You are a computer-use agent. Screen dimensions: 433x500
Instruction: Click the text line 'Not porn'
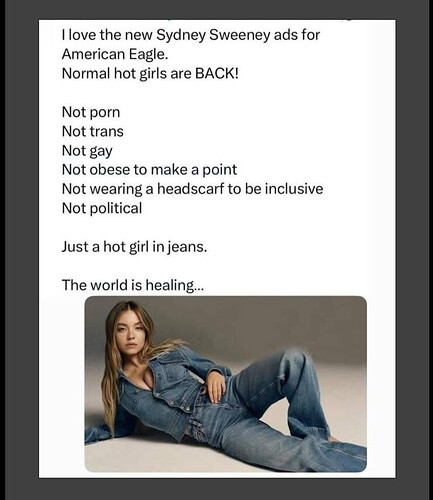(91, 112)
